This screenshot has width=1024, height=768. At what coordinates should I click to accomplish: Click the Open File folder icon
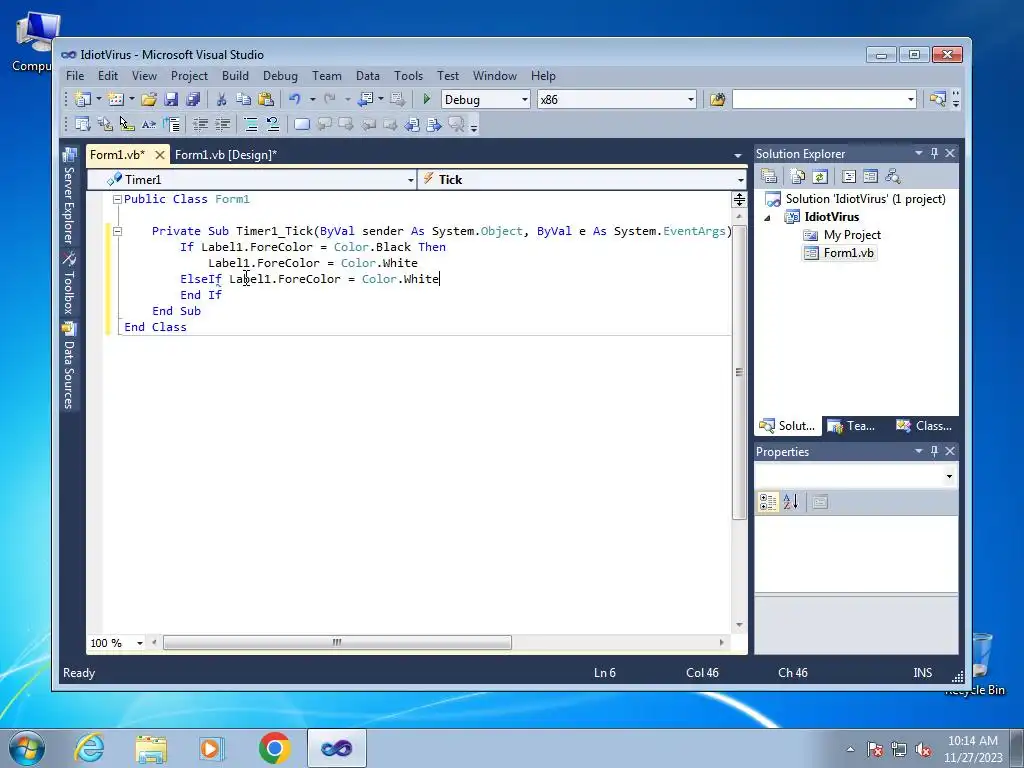[149, 99]
